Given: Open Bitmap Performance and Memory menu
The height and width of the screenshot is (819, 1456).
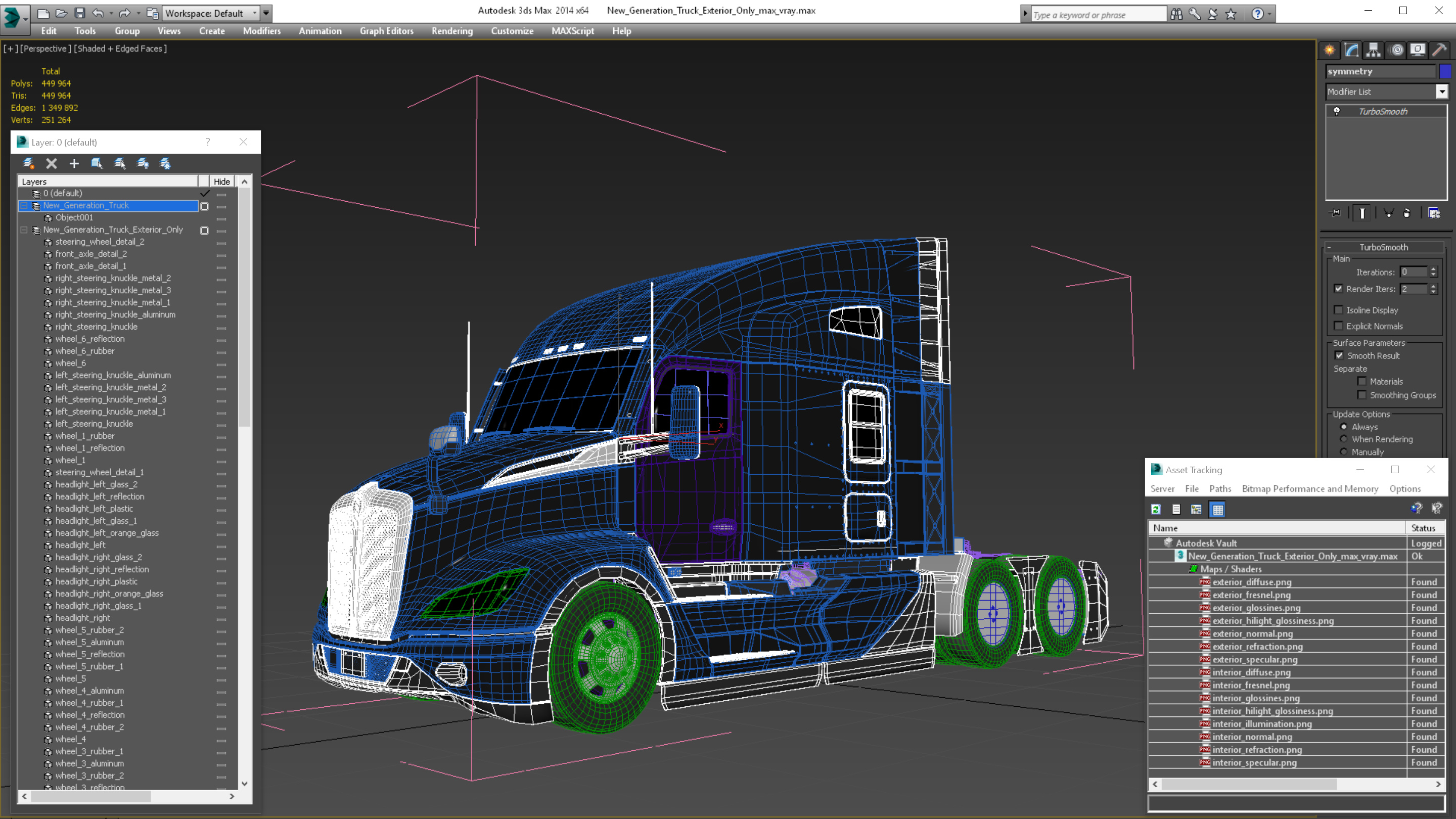Looking at the screenshot, I should pos(1309,489).
